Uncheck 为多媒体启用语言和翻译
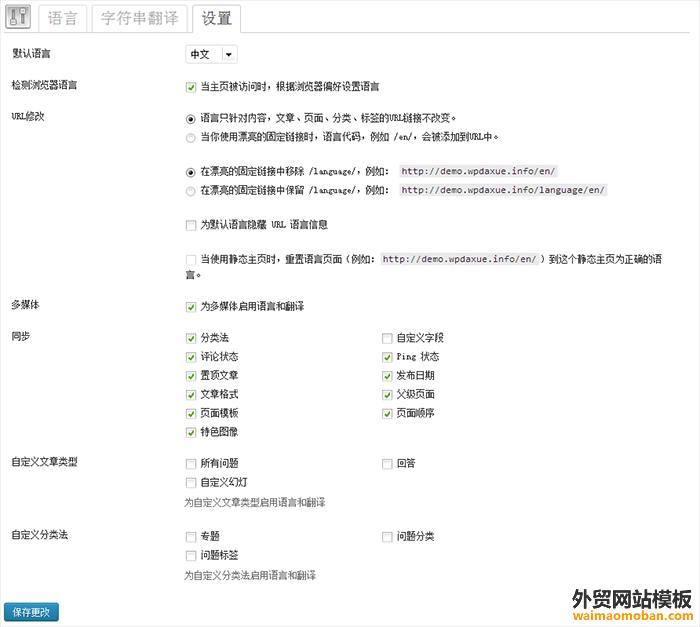This screenshot has width=700, height=627. click(x=191, y=307)
